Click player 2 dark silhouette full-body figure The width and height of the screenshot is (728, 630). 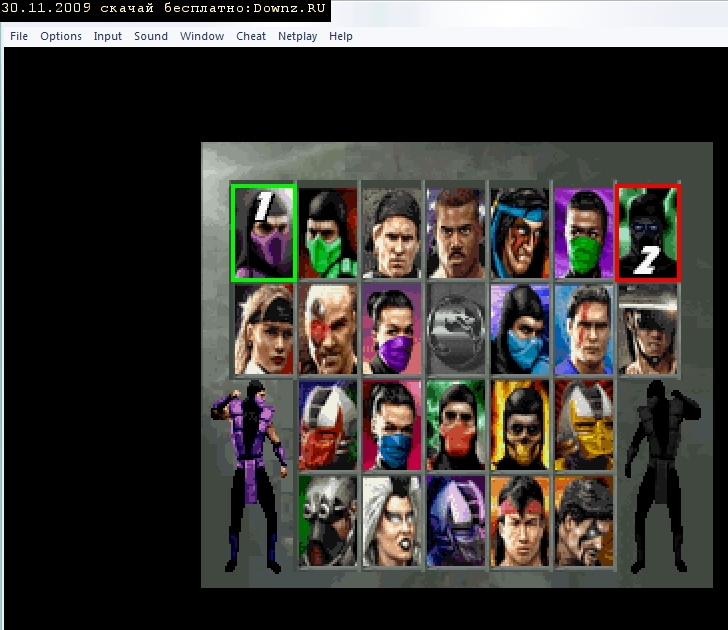[x=662, y=477]
